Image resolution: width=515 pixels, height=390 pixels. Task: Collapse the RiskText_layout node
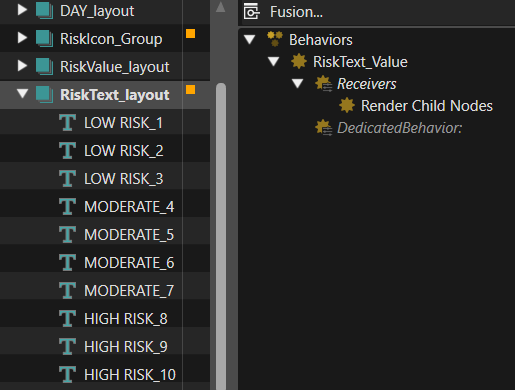[x=22, y=94]
